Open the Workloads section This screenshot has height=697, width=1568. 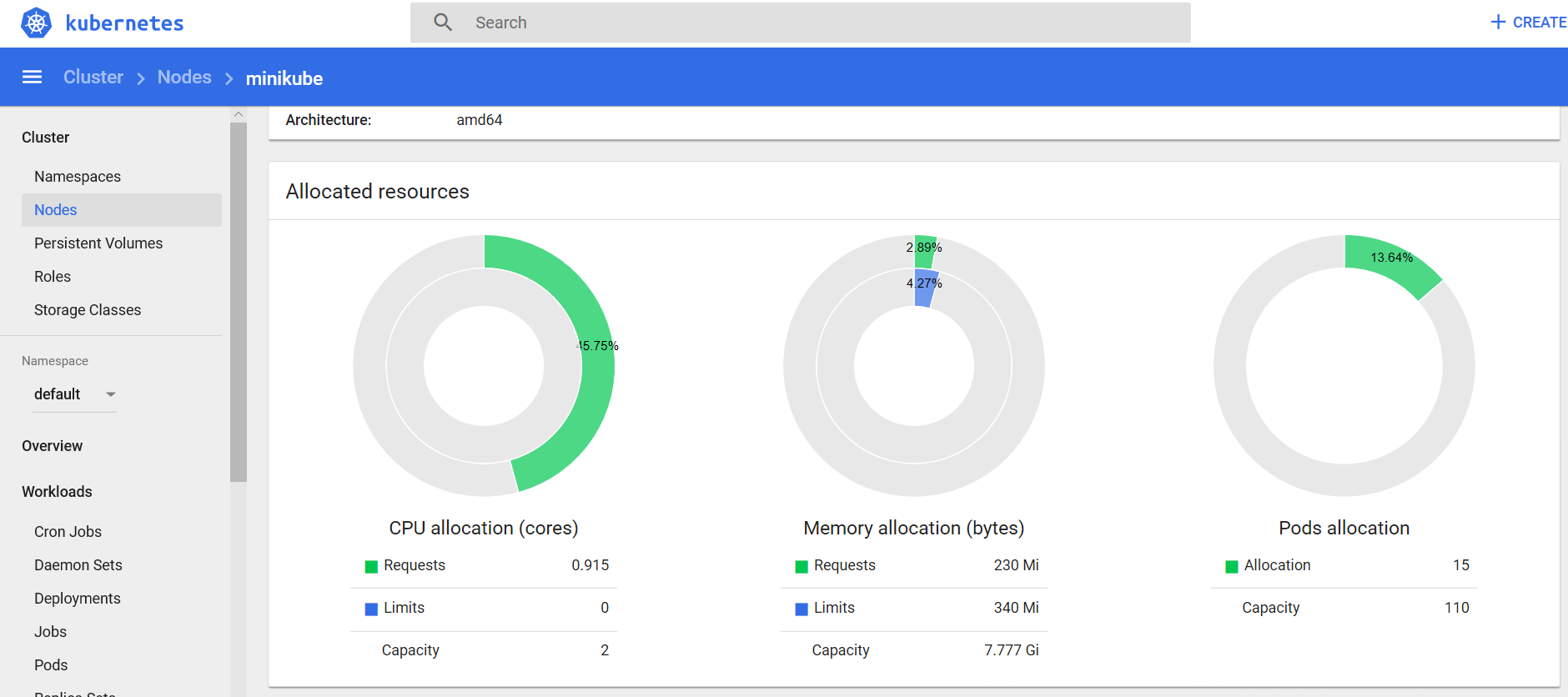pos(57,492)
